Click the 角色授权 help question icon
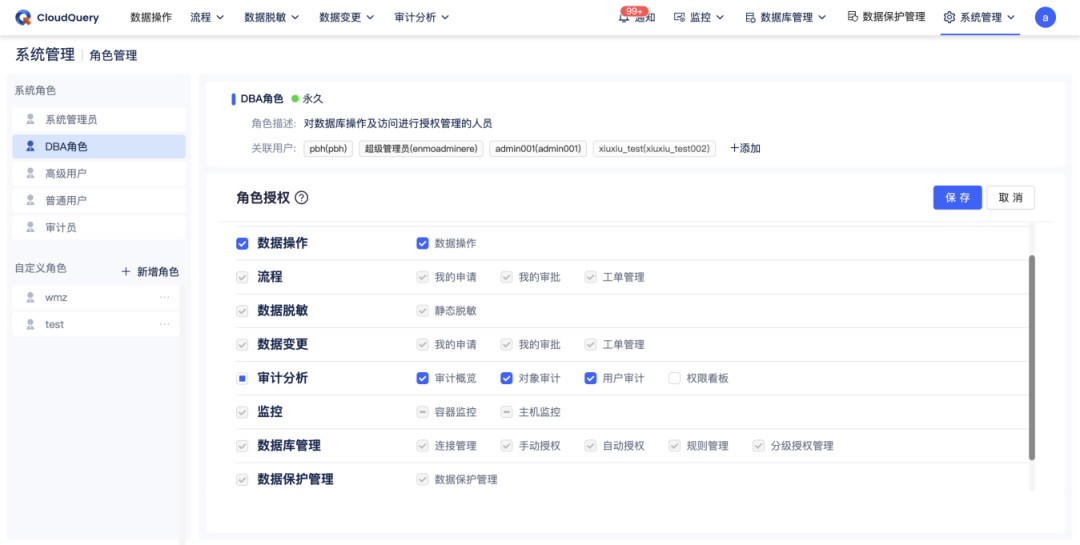Viewport: 1080px width, 545px height. coord(302,198)
